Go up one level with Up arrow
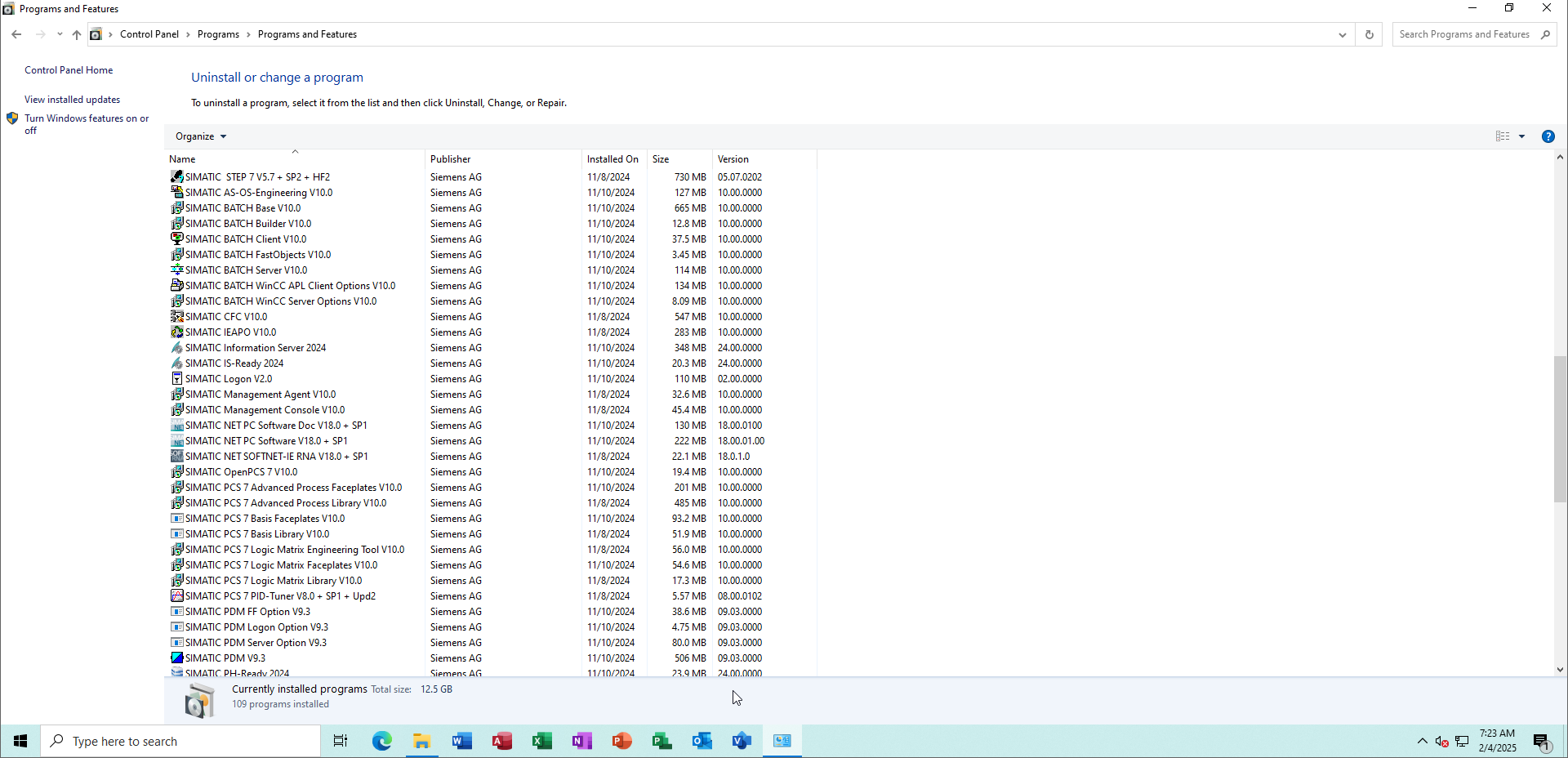 click(x=77, y=34)
